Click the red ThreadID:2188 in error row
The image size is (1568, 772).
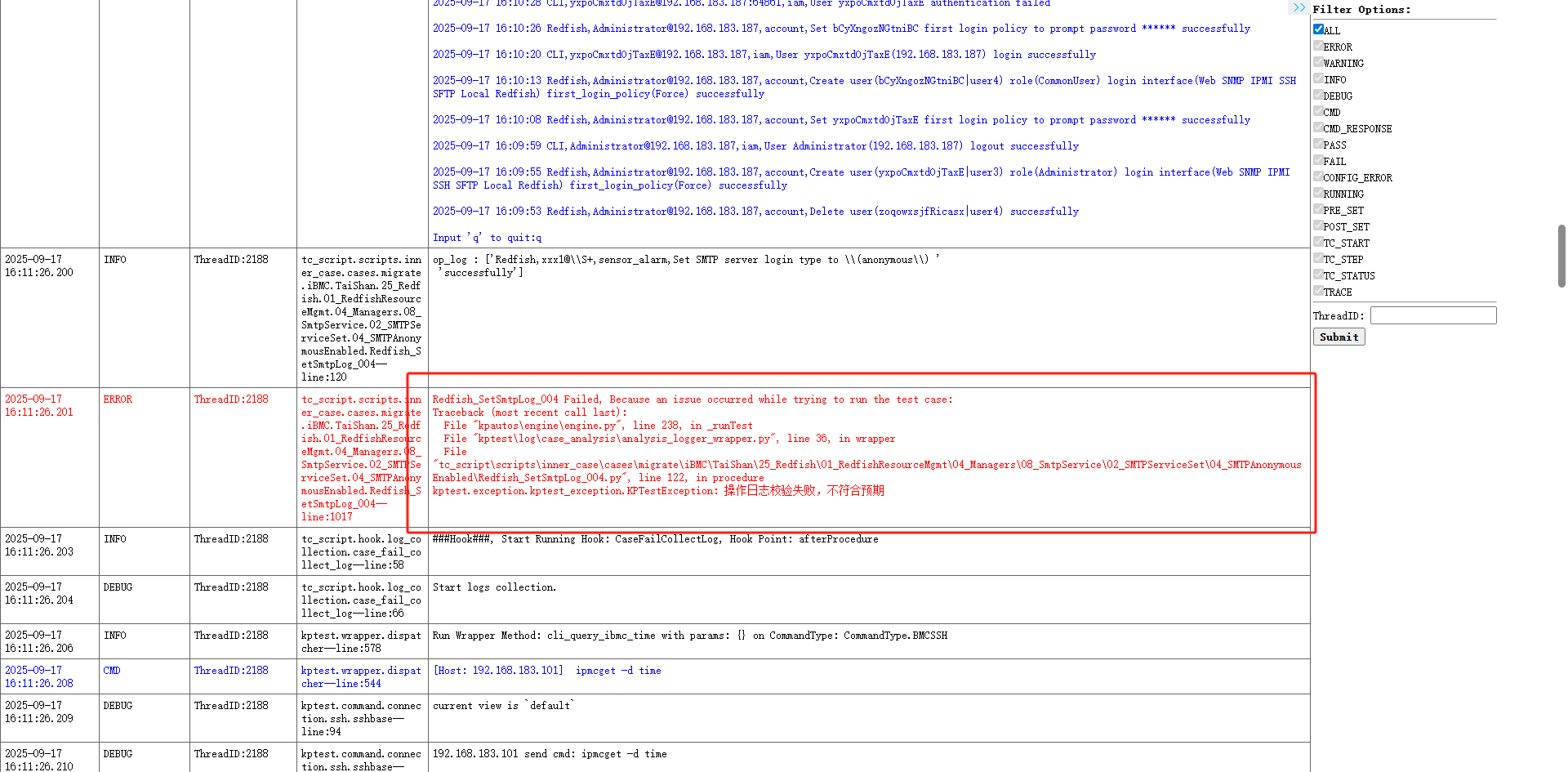point(231,399)
